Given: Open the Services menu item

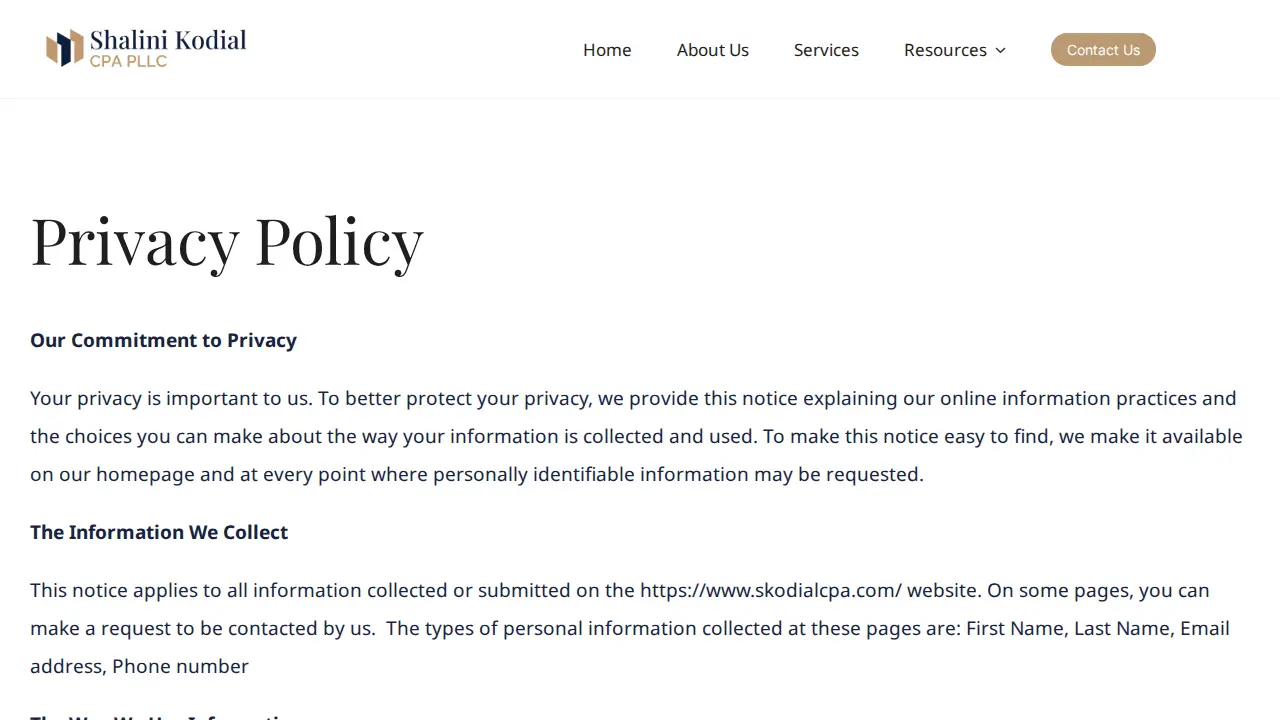Looking at the screenshot, I should [x=826, y=50].
